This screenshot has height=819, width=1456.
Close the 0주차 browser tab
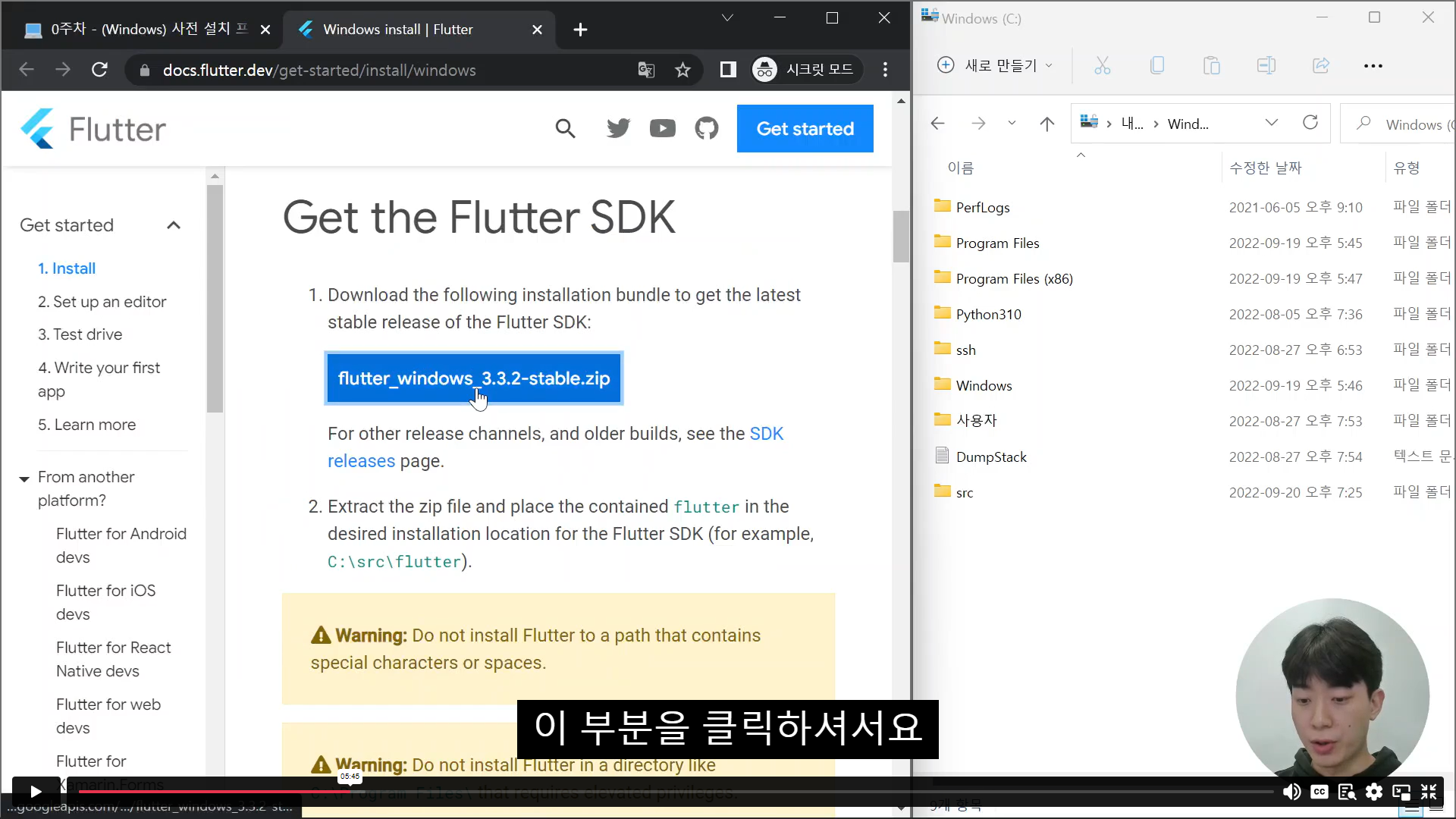pos(265,30)
